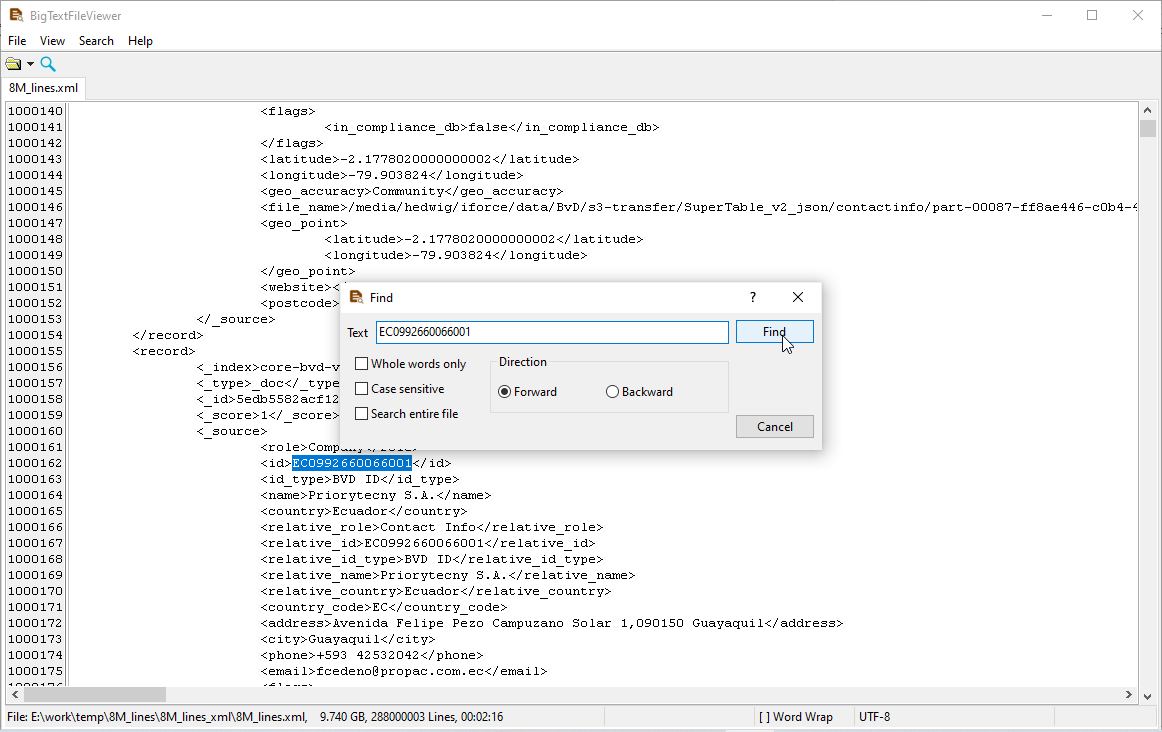
Task: Click the relative_role Contact Info line
Action: pos(431,528)
